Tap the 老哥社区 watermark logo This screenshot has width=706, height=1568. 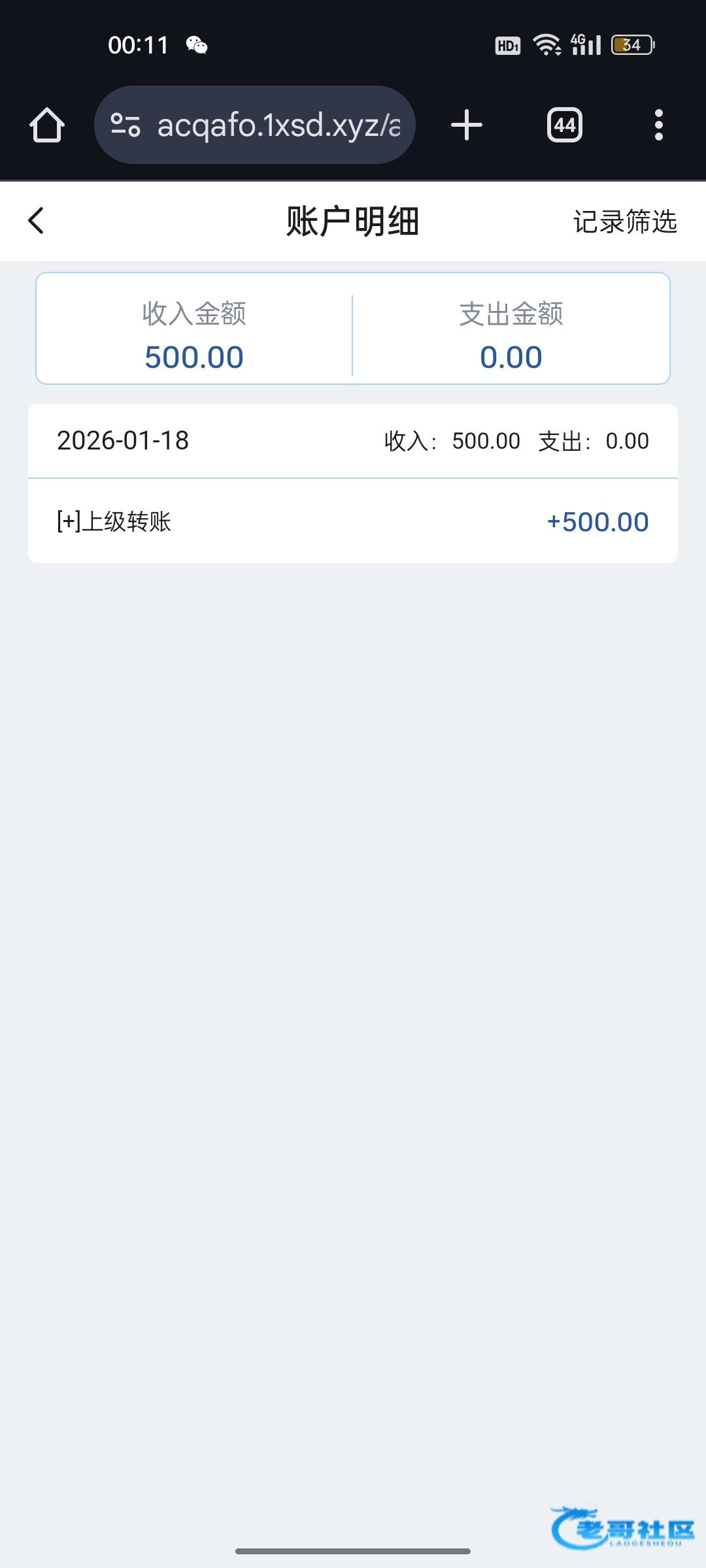pyautogui.click(x=623, y=1527)
